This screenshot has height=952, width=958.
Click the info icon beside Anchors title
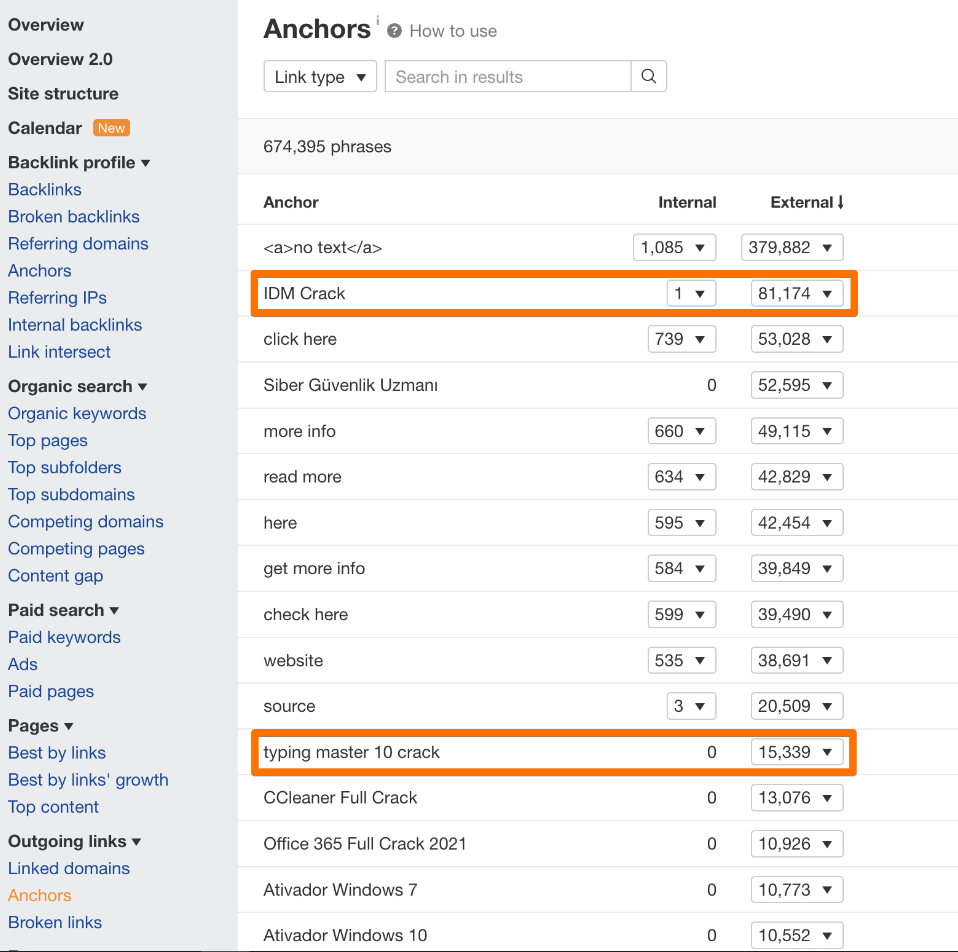tap(378, 21)
